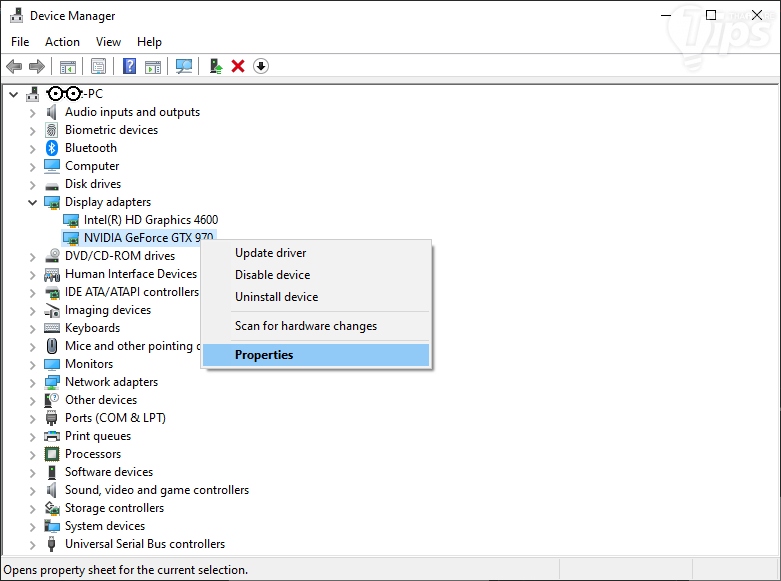Click the DVD/CD-ROM drives disc icon
Image resolution: width=781 pixels, height=581 pixels.
point(52,256)
